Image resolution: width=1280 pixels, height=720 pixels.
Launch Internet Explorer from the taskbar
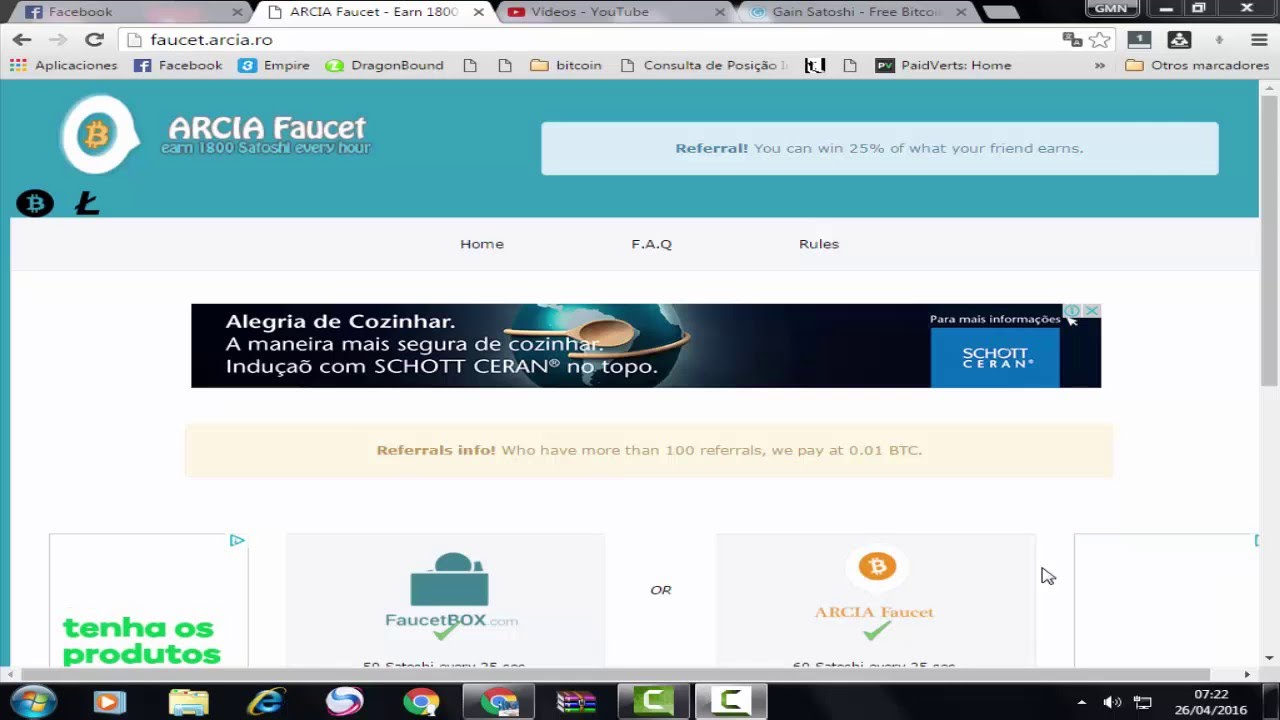(x=266, y=701)
